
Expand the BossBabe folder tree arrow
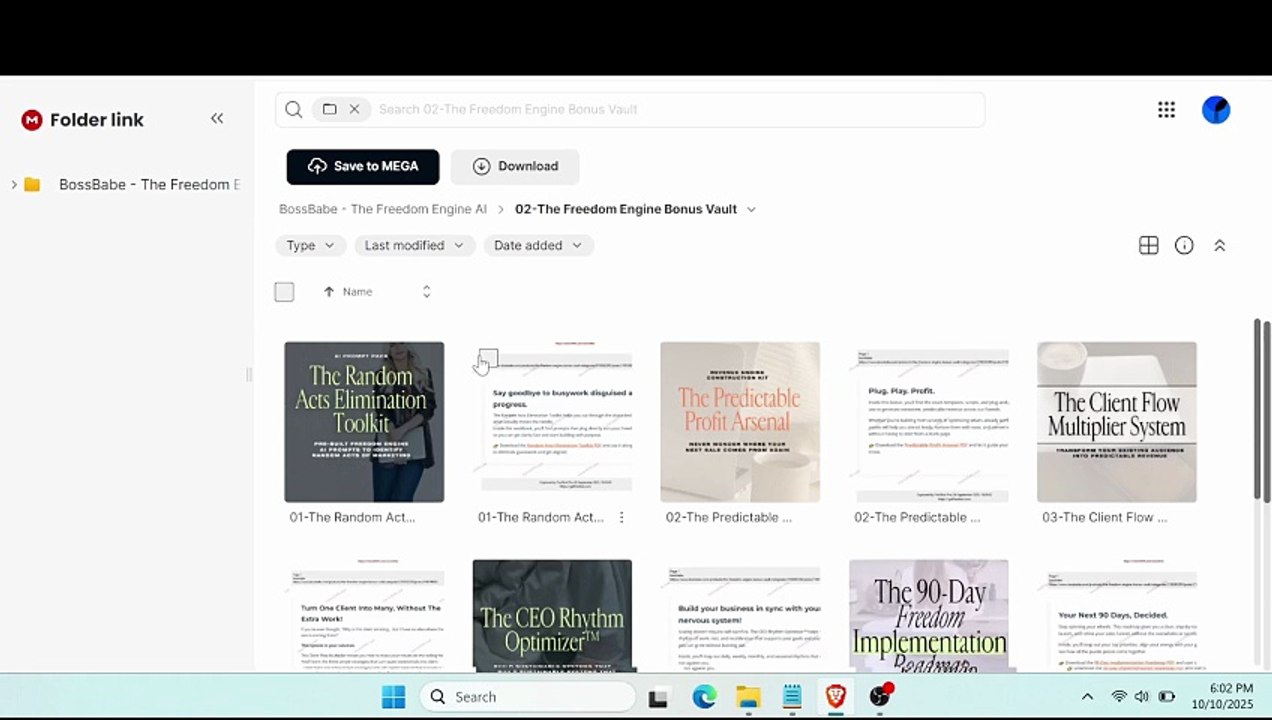(x=13, y=185)
